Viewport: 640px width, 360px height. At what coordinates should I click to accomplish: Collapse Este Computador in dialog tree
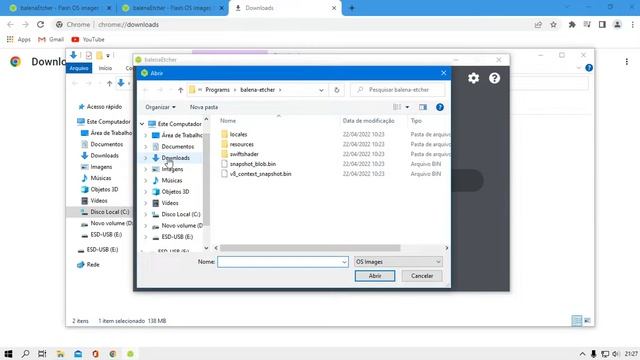point(142,124)
